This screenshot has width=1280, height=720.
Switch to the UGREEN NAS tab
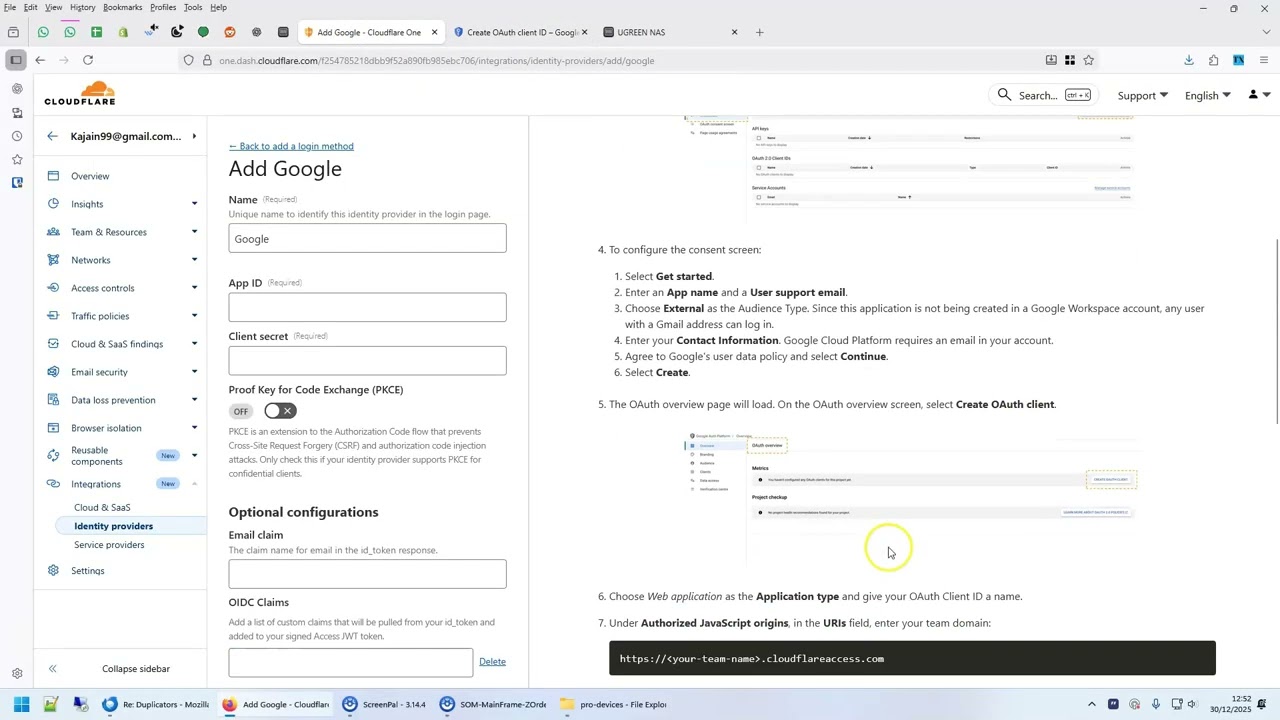point(670,32)
